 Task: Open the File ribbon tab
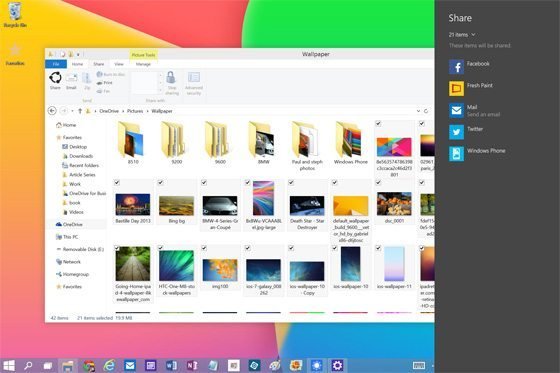[x=56, y=64]
